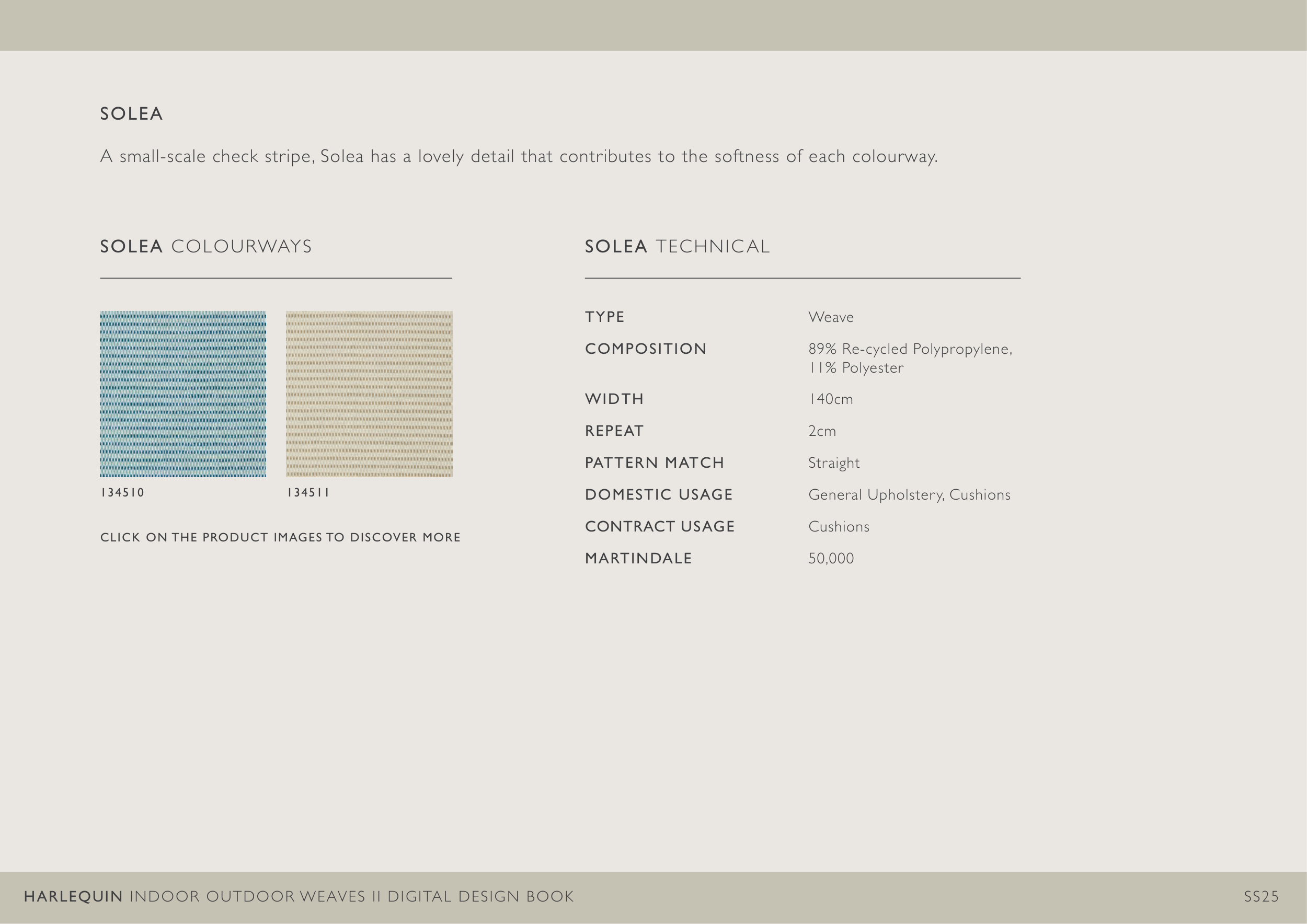Click the Straight pattern match value

pos(833,463)
